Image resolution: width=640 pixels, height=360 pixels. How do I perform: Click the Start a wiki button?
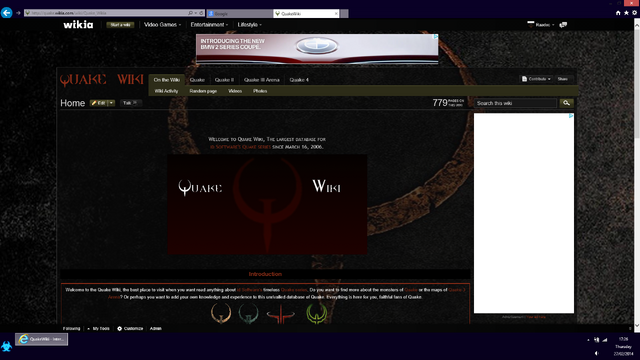click(x=120, y=25)
